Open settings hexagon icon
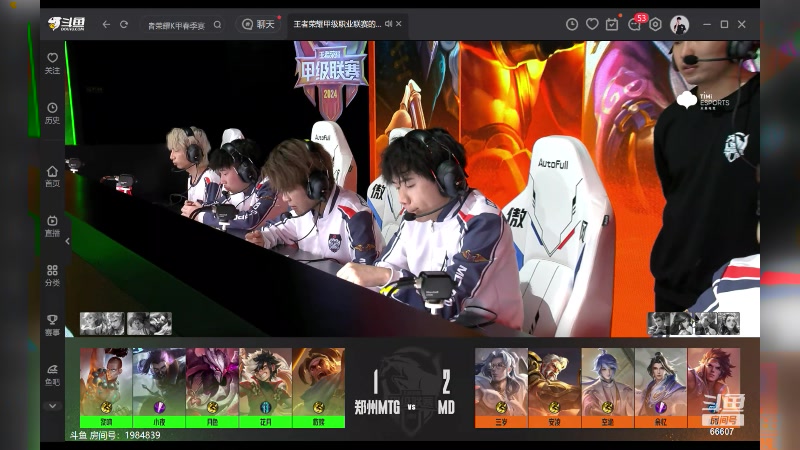This screenshot has width=800, height=450. pos(655,24)
